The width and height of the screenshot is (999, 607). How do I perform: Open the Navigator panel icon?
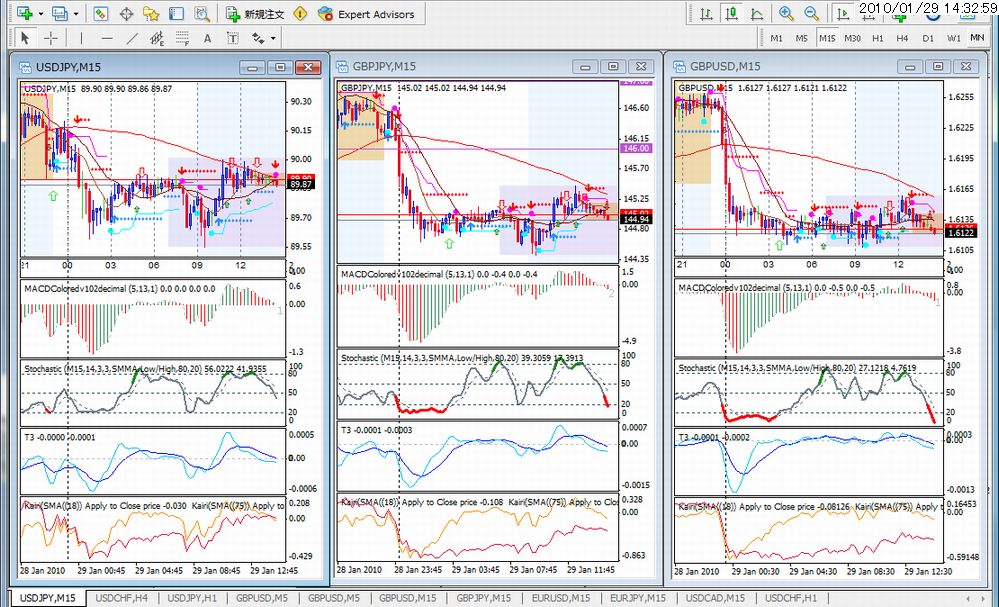[x=151, y=13]
